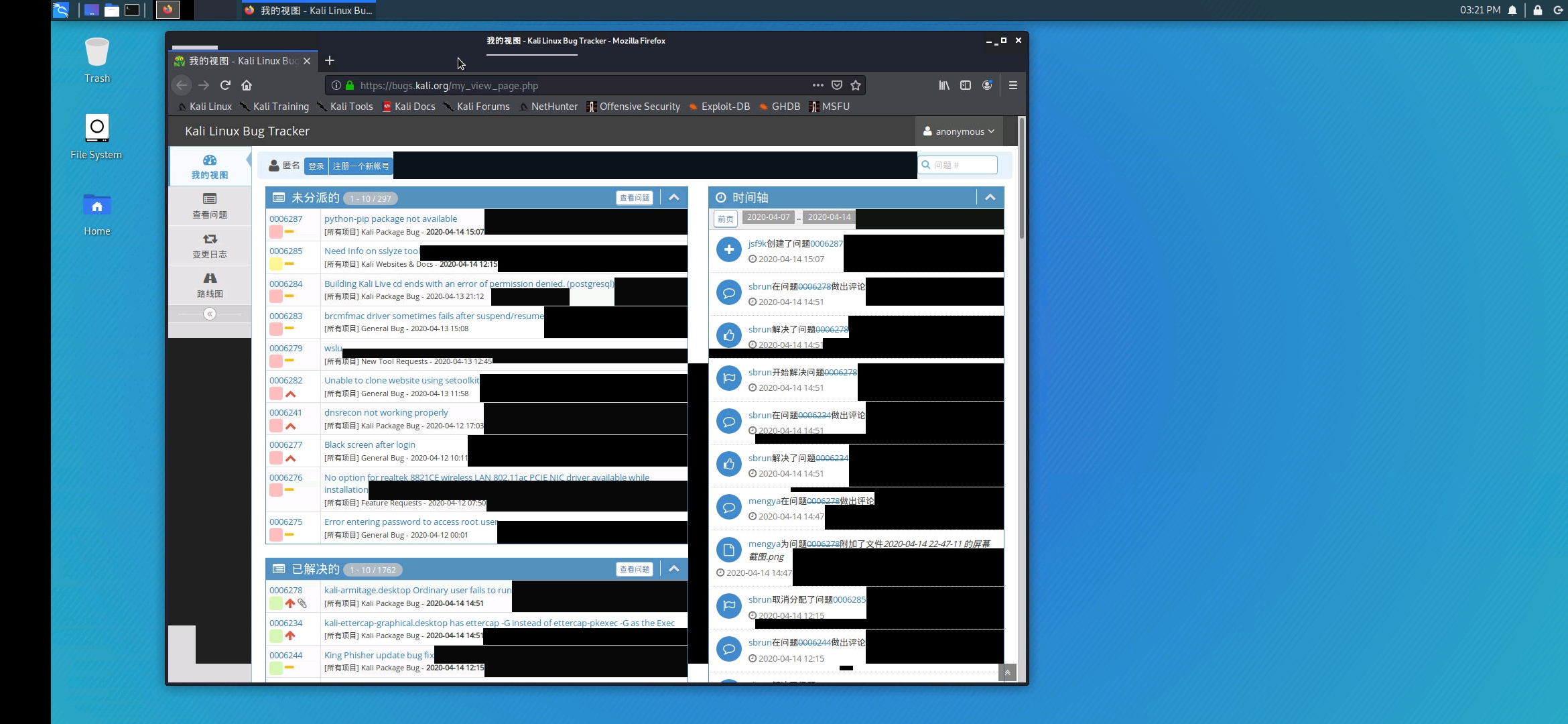Collapse the resolved issues panel
This screenshot has height=724, width=1568.
point(674,569)
